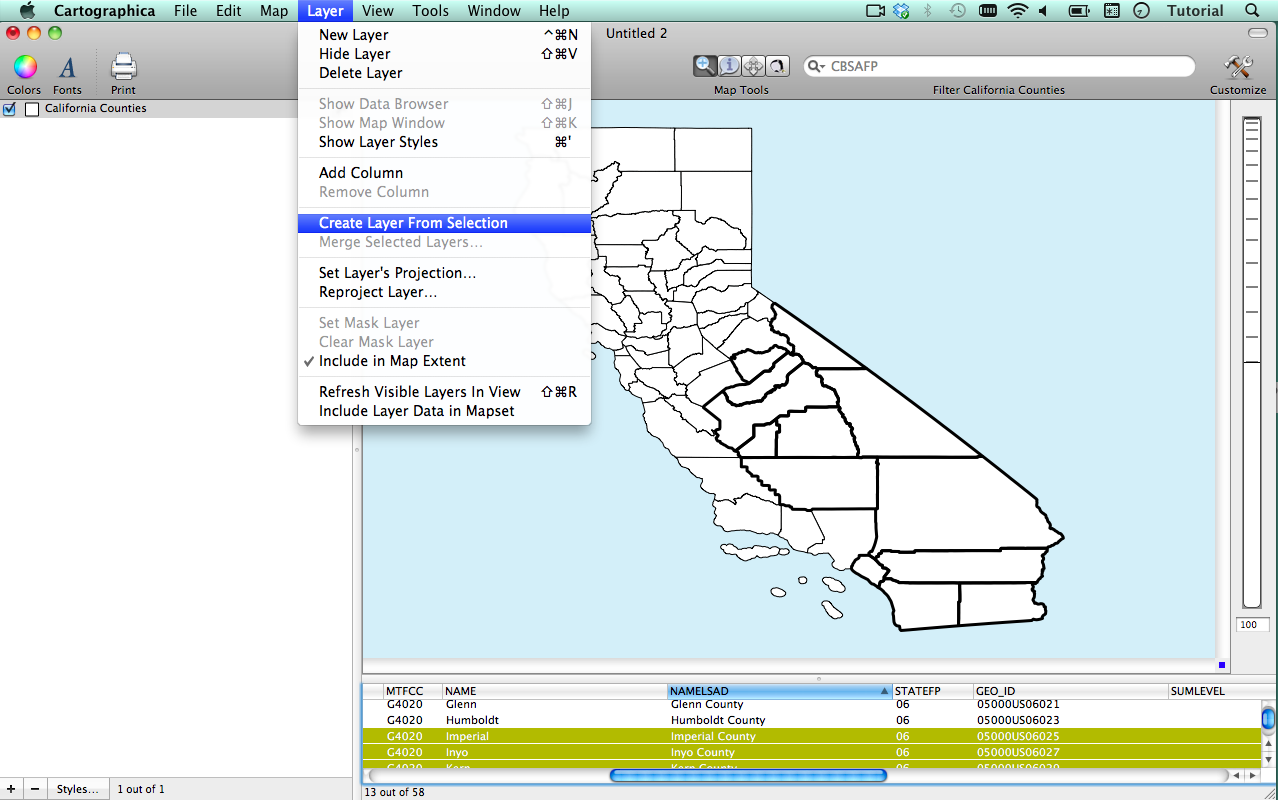Select the Imperial County table row
Viewport: 1278px width, 800px height.
[x=712, y=736]
